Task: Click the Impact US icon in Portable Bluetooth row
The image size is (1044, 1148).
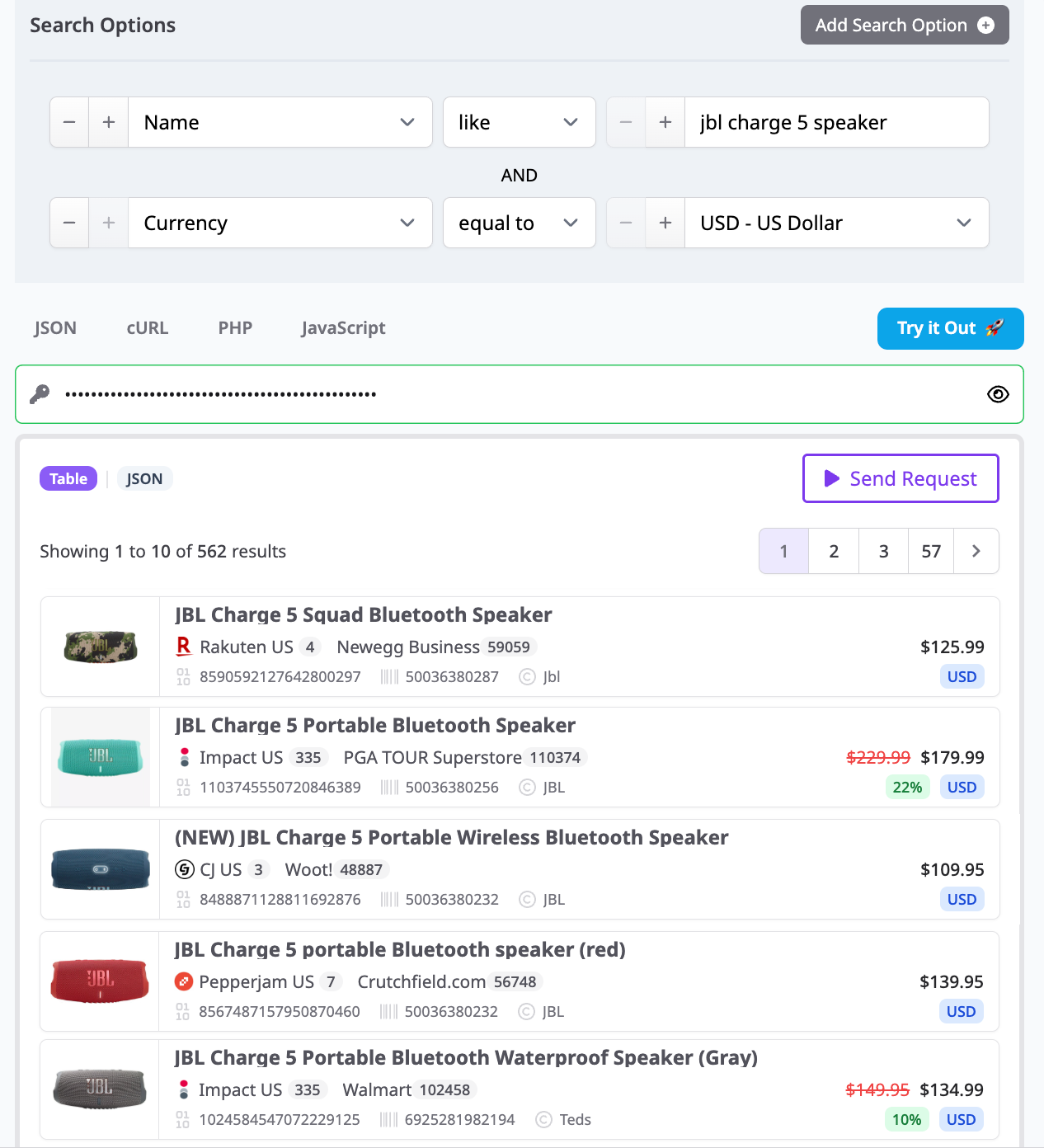Action: (x=185, y=757)
